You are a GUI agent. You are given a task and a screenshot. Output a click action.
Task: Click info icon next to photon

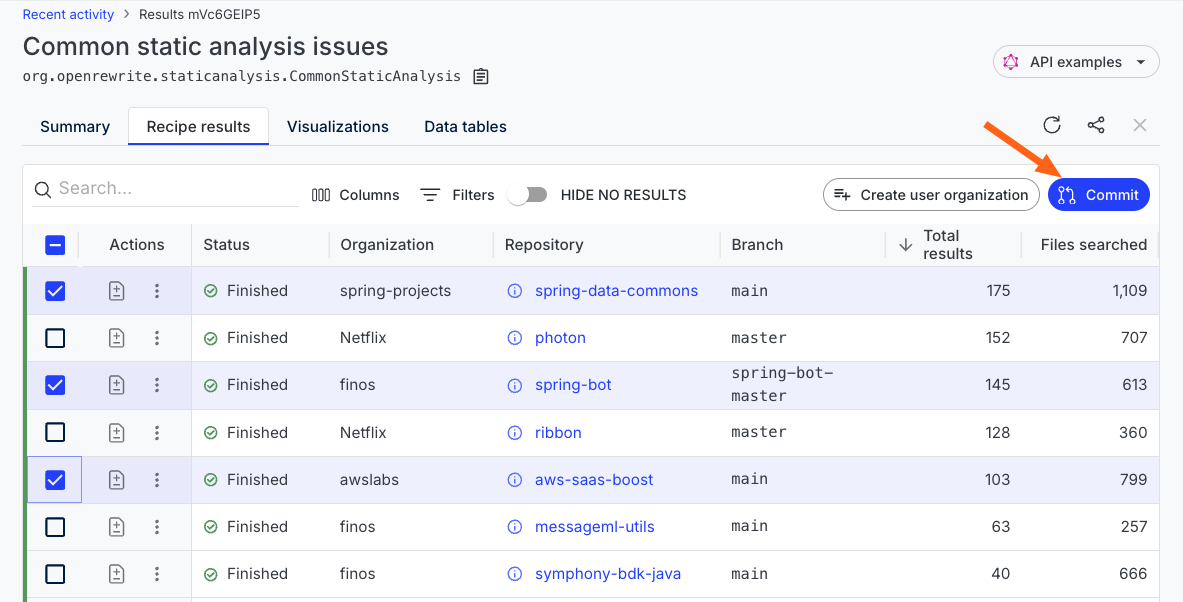515,338
